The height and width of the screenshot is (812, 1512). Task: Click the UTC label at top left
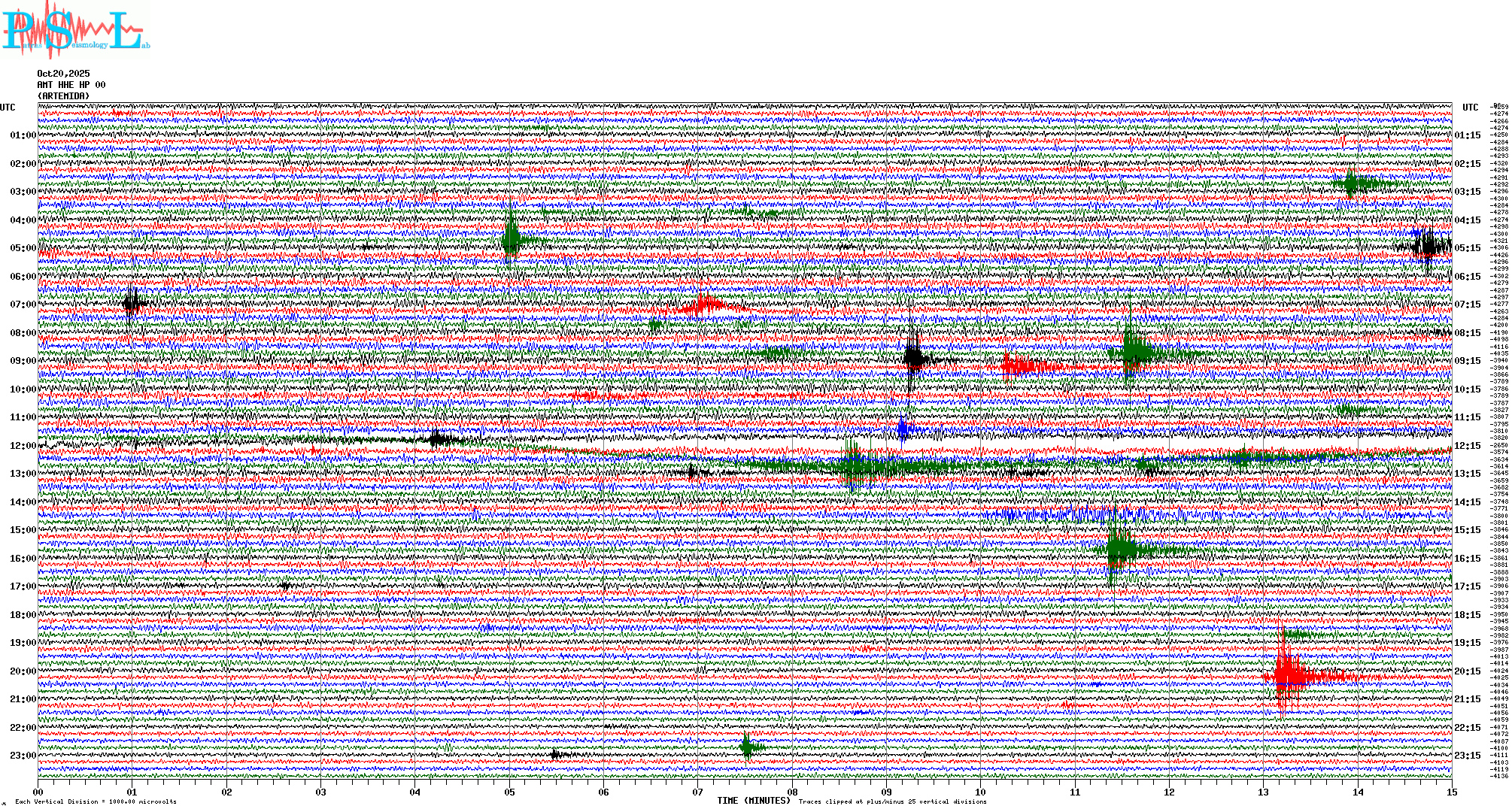point(8,108)
